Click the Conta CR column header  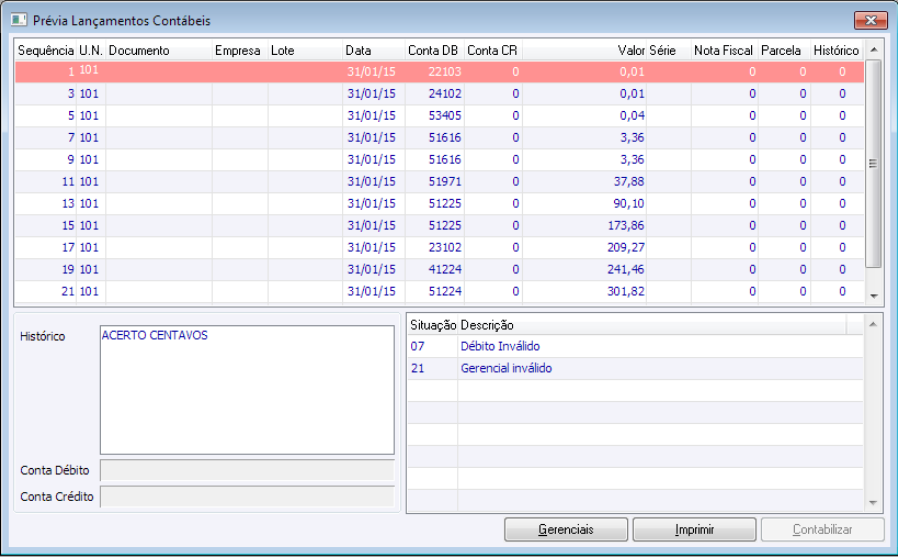(493, 50)
